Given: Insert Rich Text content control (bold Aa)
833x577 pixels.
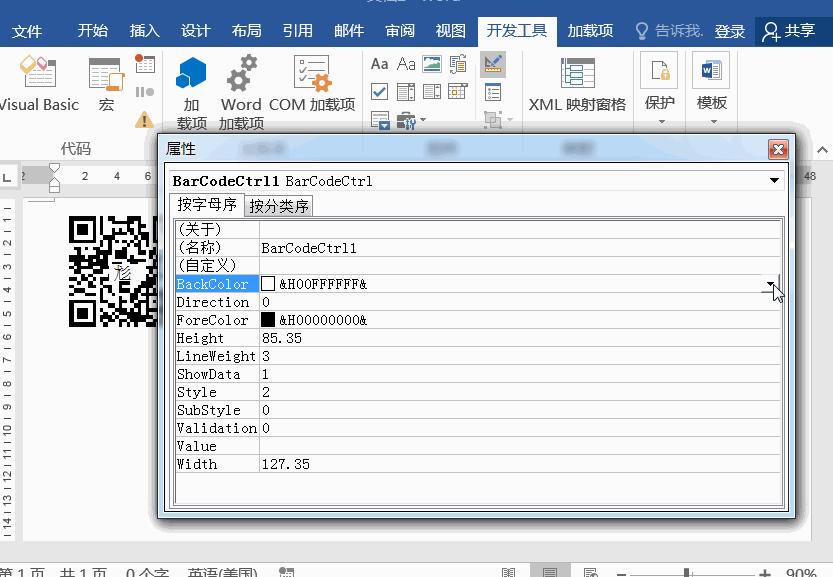Looking at the screenshot, I should pyautogui.click(x=379, y=64).
